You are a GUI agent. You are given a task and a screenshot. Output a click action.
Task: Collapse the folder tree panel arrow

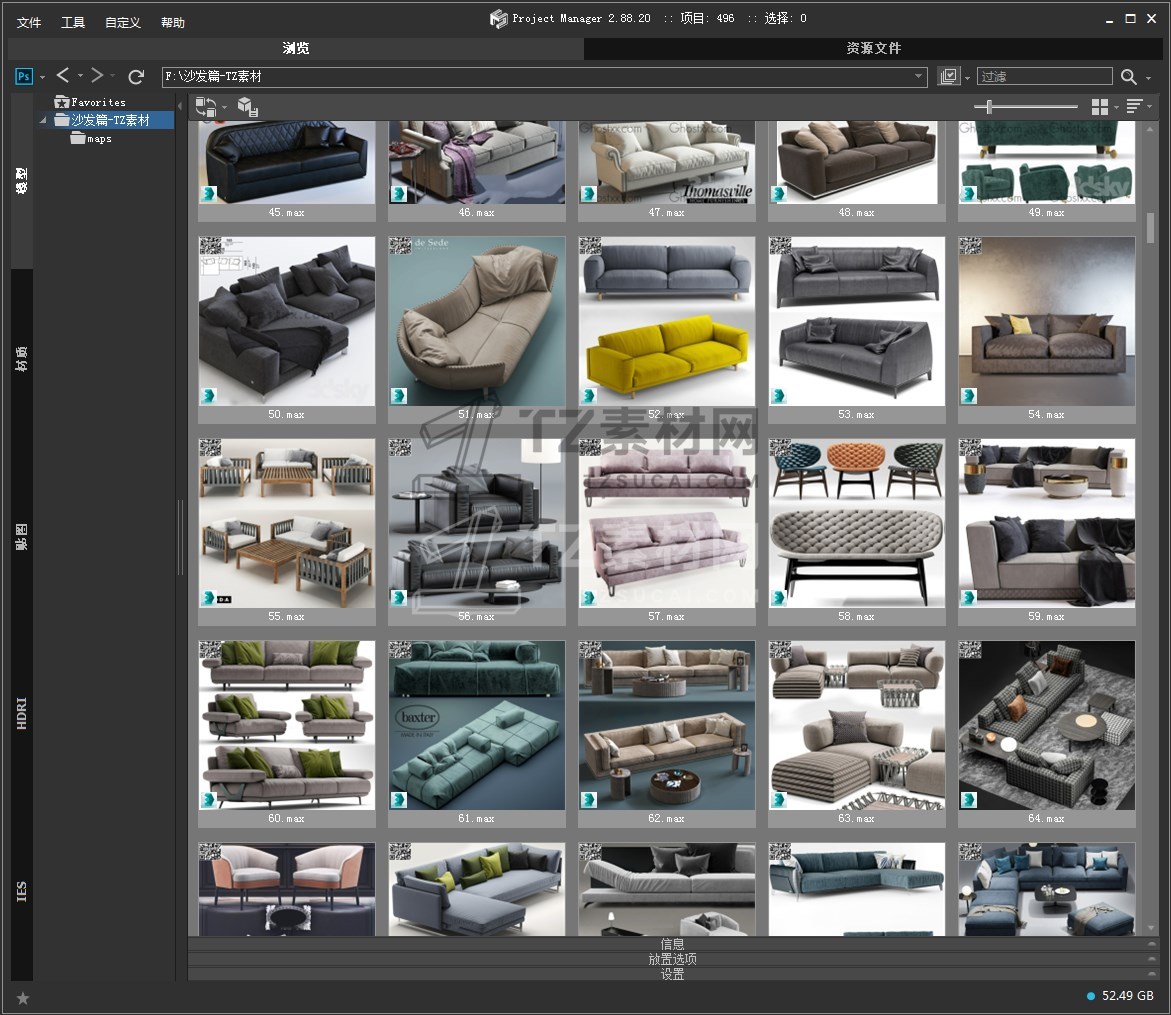(180, 106)
